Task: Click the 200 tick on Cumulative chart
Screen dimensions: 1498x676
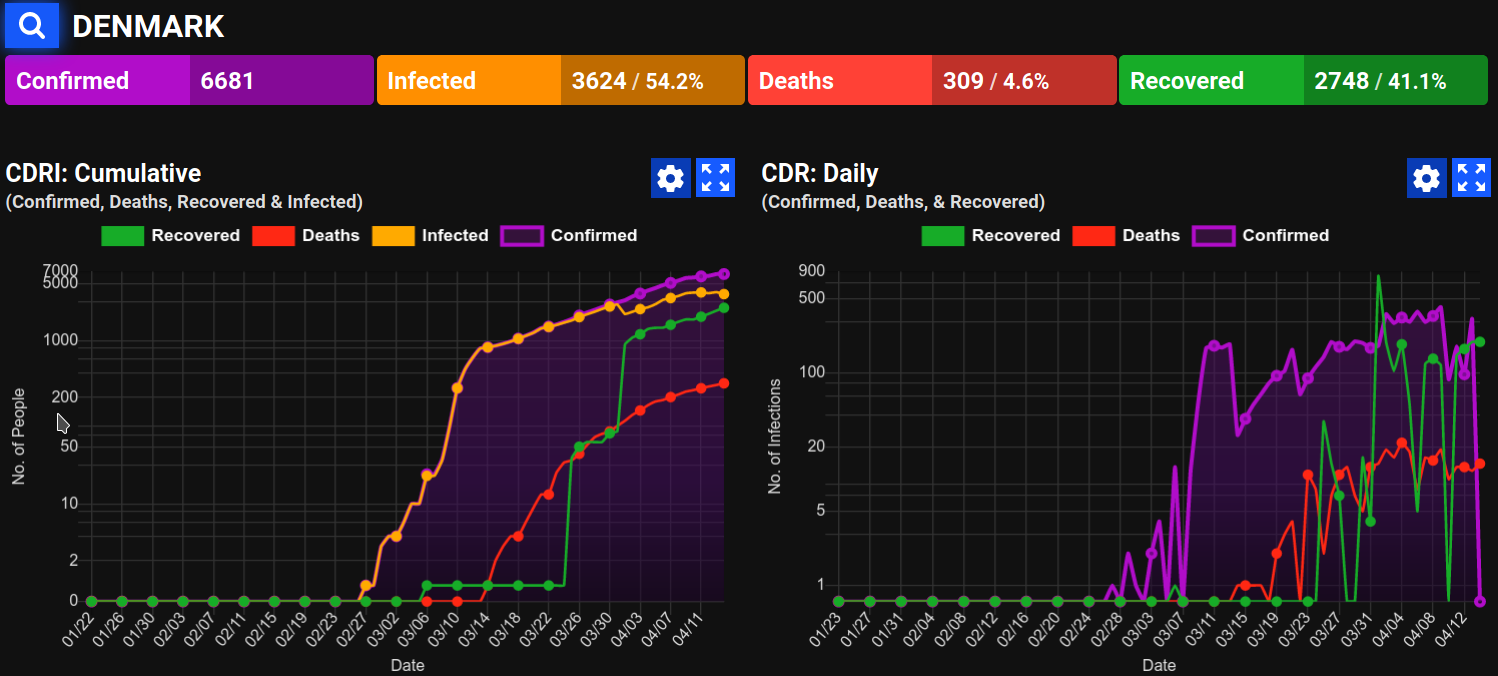Action: point(65,397)
